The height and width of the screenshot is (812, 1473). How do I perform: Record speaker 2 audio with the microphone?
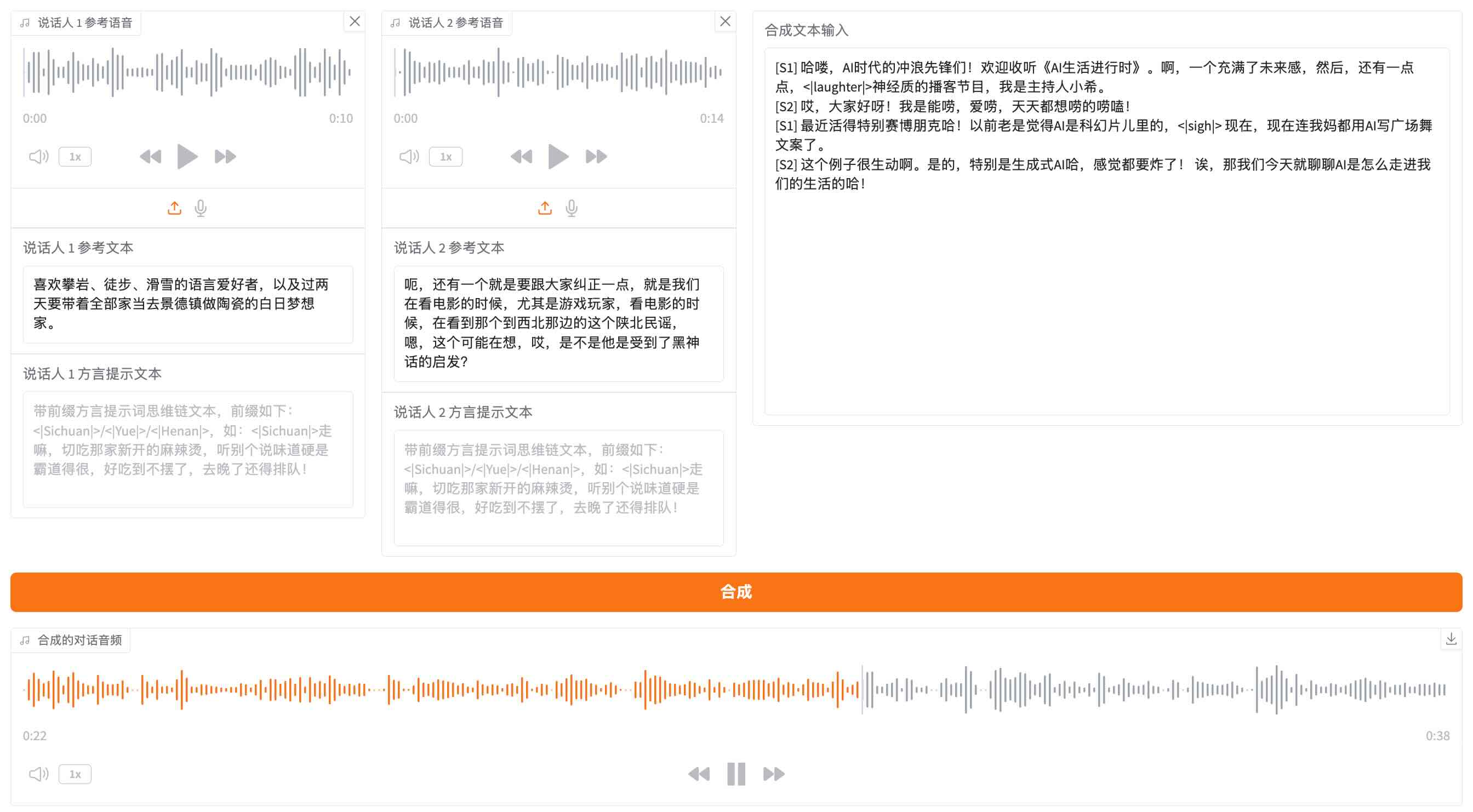(x=571, y=208)
